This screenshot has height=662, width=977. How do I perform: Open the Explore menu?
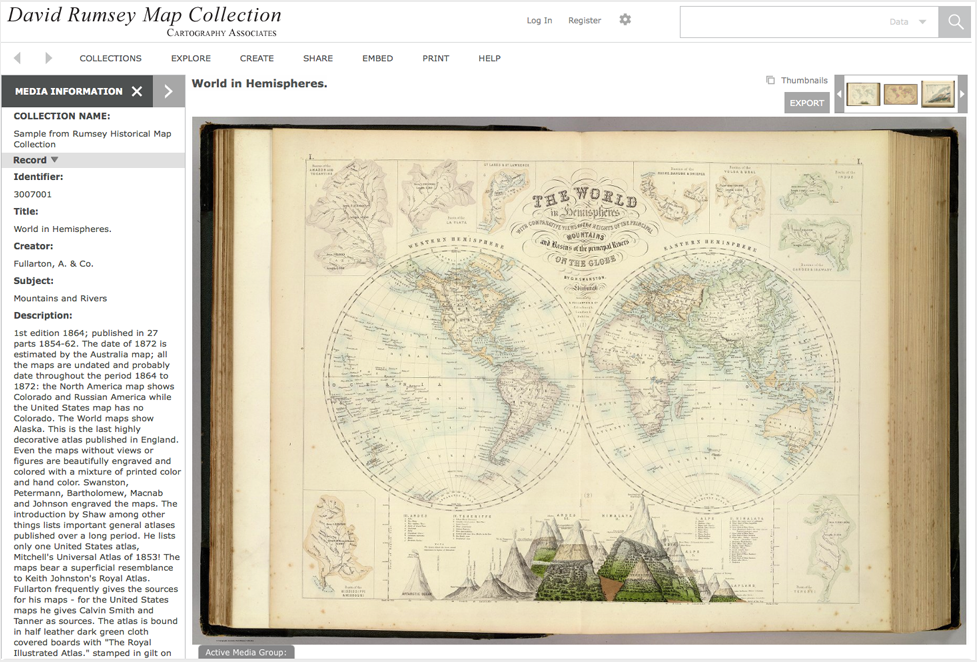[191, 58]
